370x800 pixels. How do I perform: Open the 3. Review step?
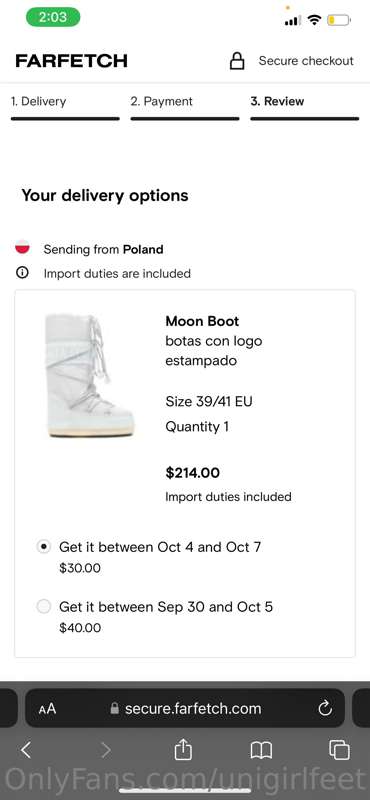click(305, 106)
